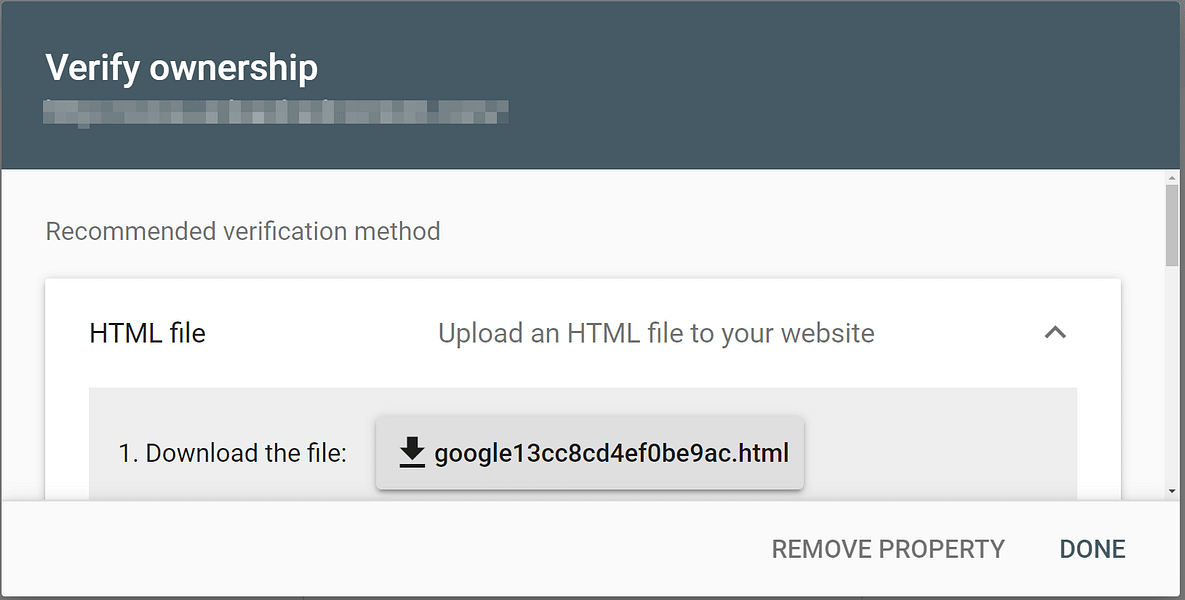This screenshot has width=1185, height=600.
Task: Click the Verify ownership dialog title
Action: pos(181,67)
